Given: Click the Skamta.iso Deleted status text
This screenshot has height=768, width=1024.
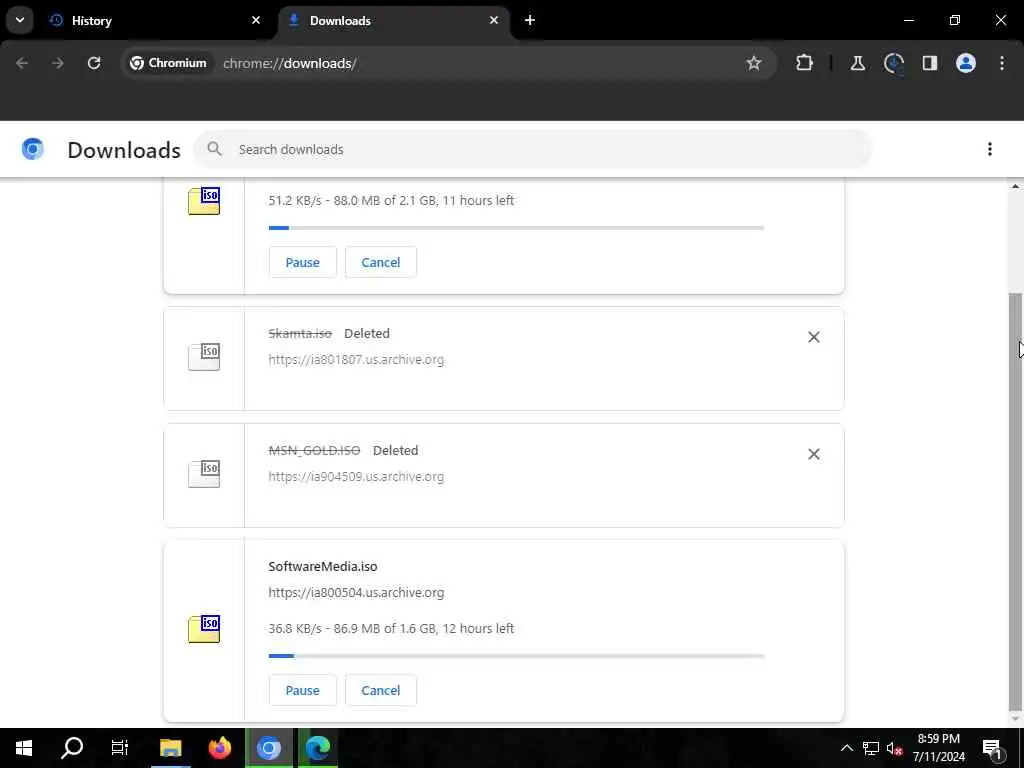Looking at the screenshot, I should 366,334.
